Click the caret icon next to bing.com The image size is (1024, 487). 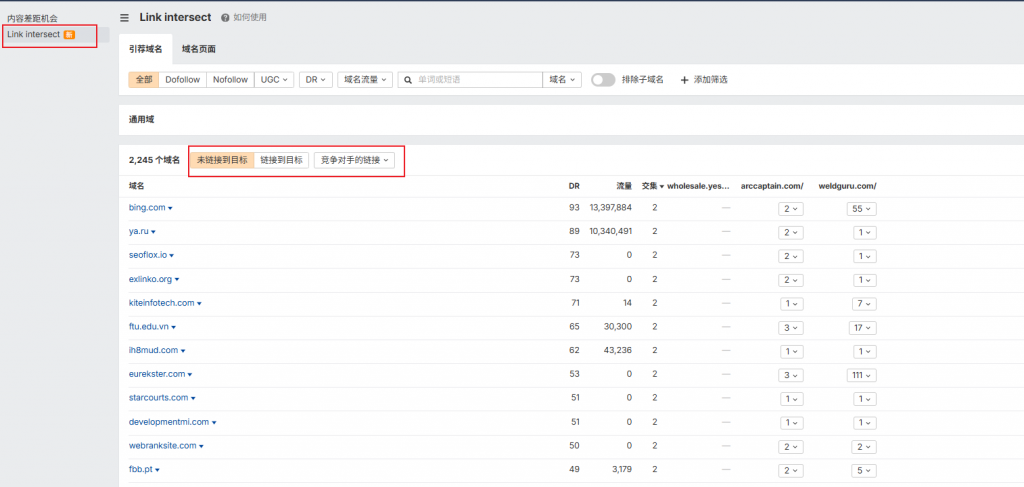pyautogui.click(x=170, y=208)
